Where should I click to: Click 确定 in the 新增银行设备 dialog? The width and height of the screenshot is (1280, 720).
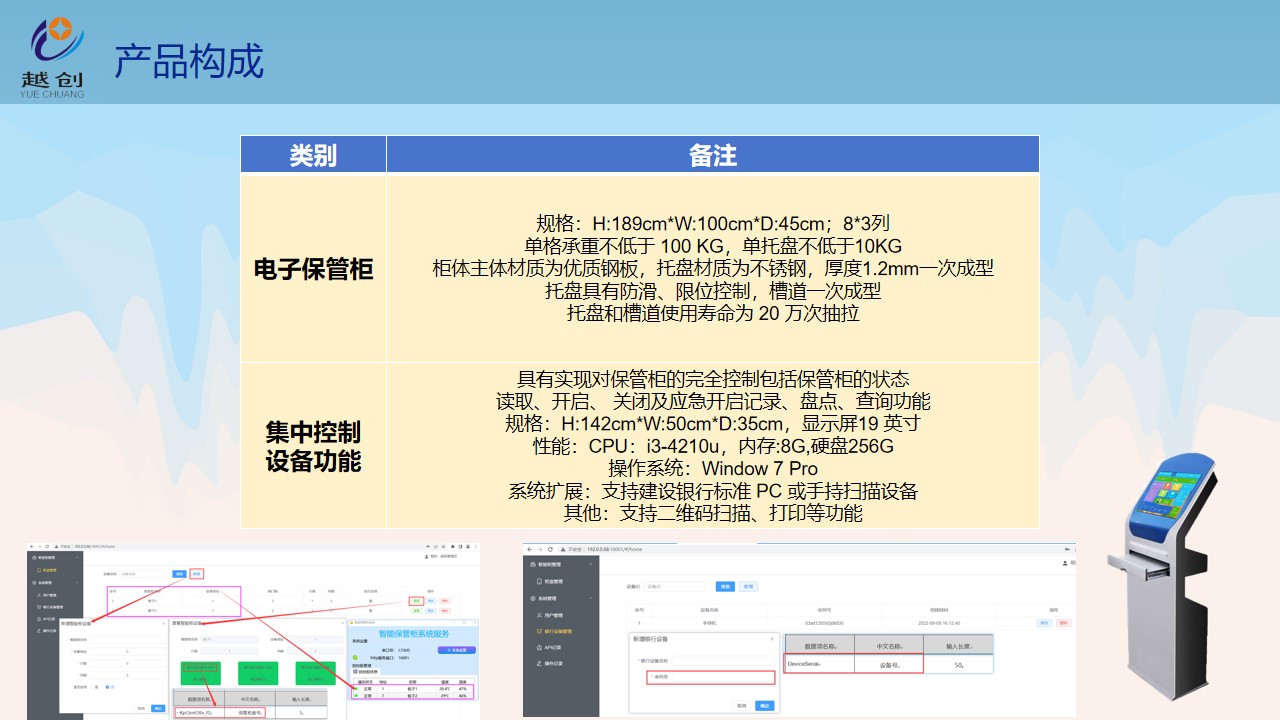(x=766, y=705)
